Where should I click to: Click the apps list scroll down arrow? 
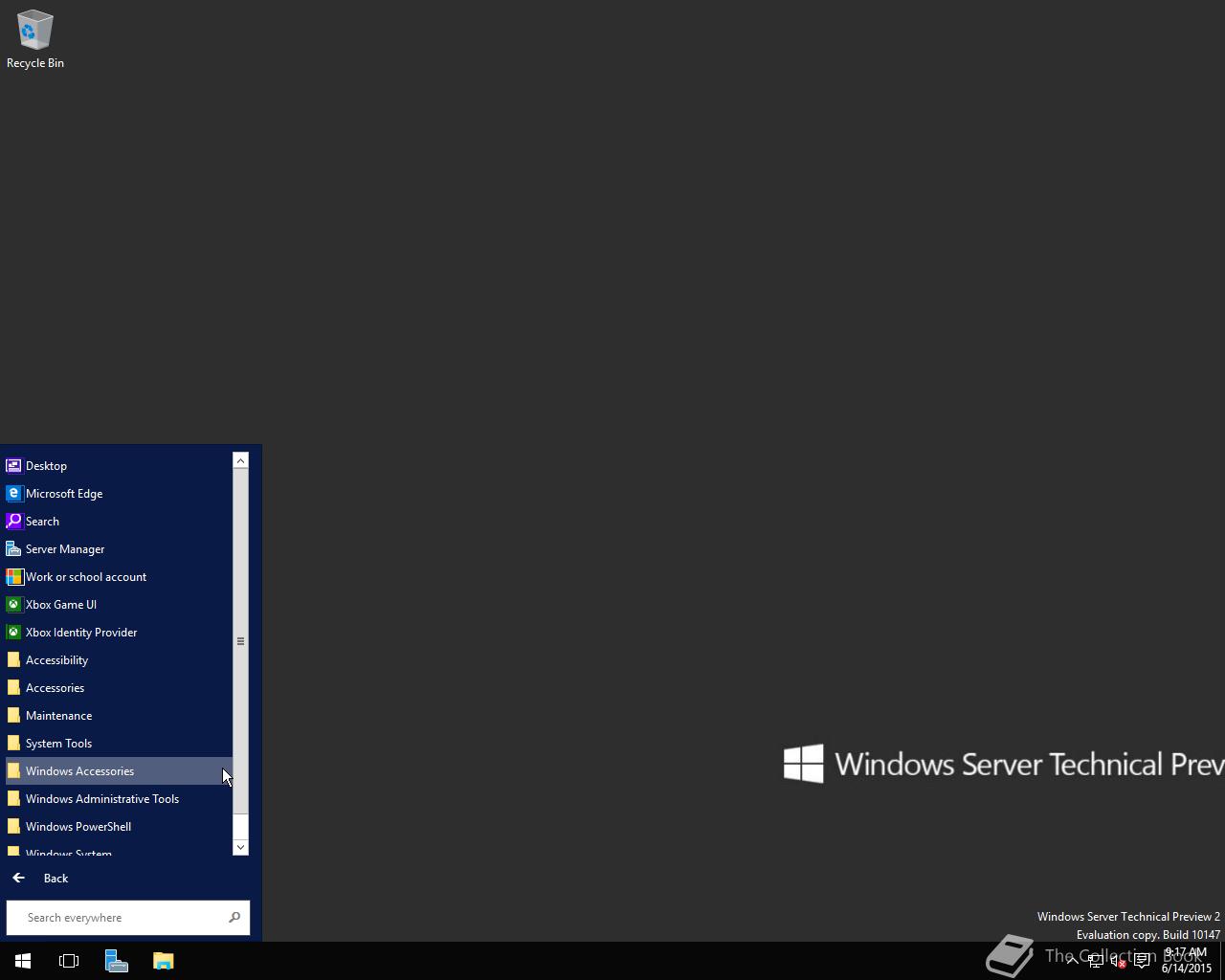[x=240, y=847]
